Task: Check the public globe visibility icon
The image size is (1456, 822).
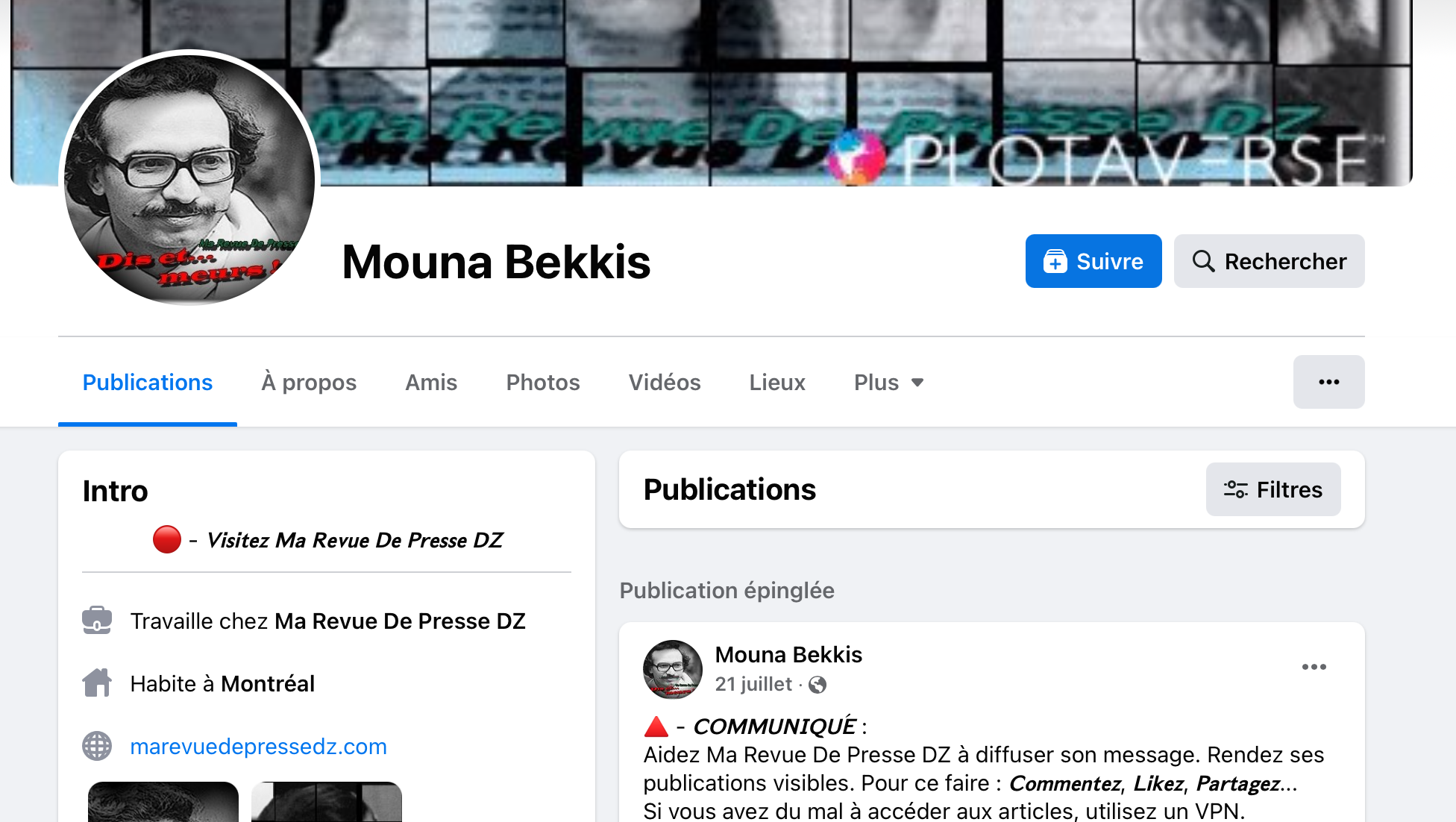Action: [818, 685]
